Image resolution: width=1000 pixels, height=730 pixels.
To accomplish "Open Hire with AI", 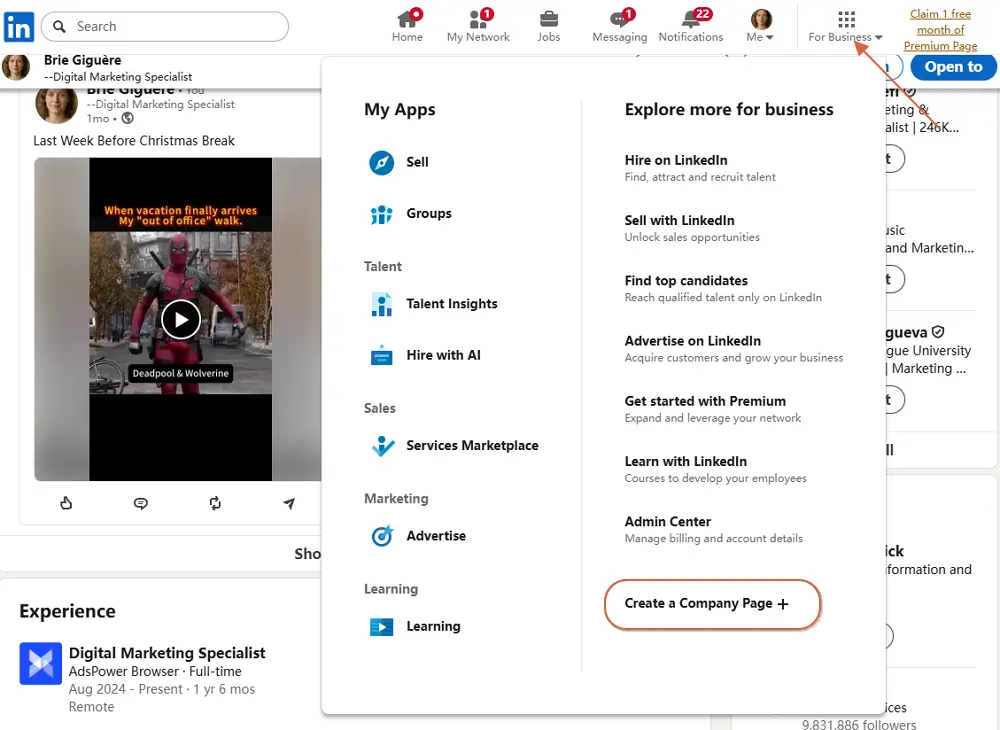I will pos(441,354).
